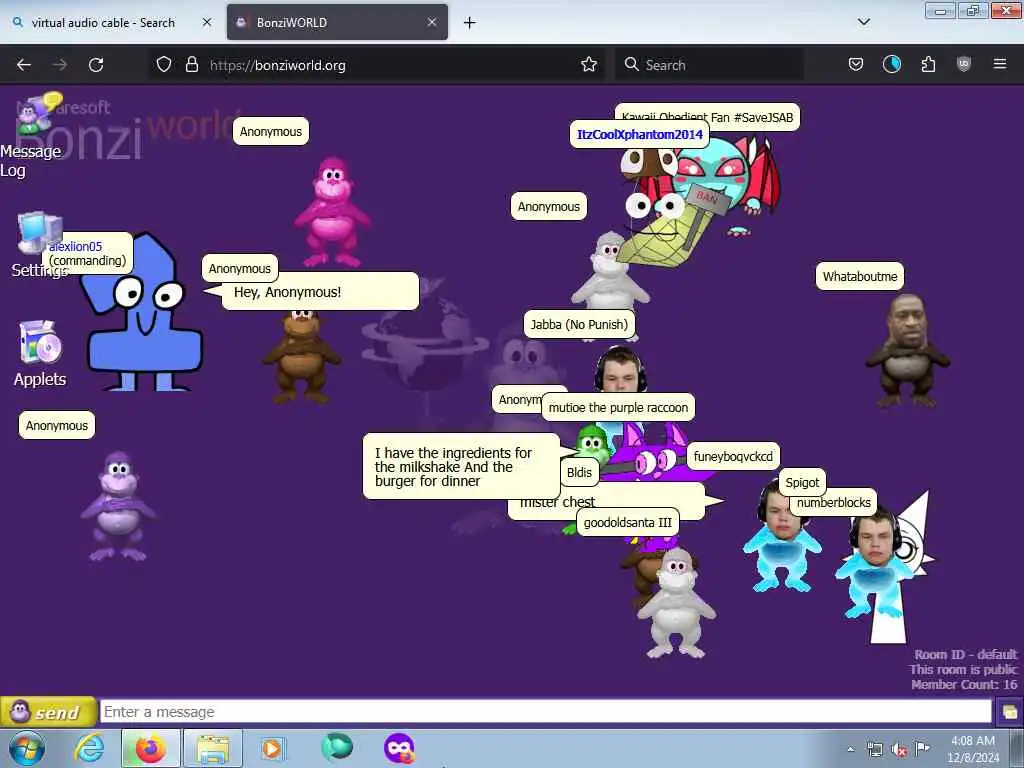This screenshot has width=1024, height=768.
Task: Click the Firefox taskbar icon
Action: pyautogui.click(x=151, y=748)
